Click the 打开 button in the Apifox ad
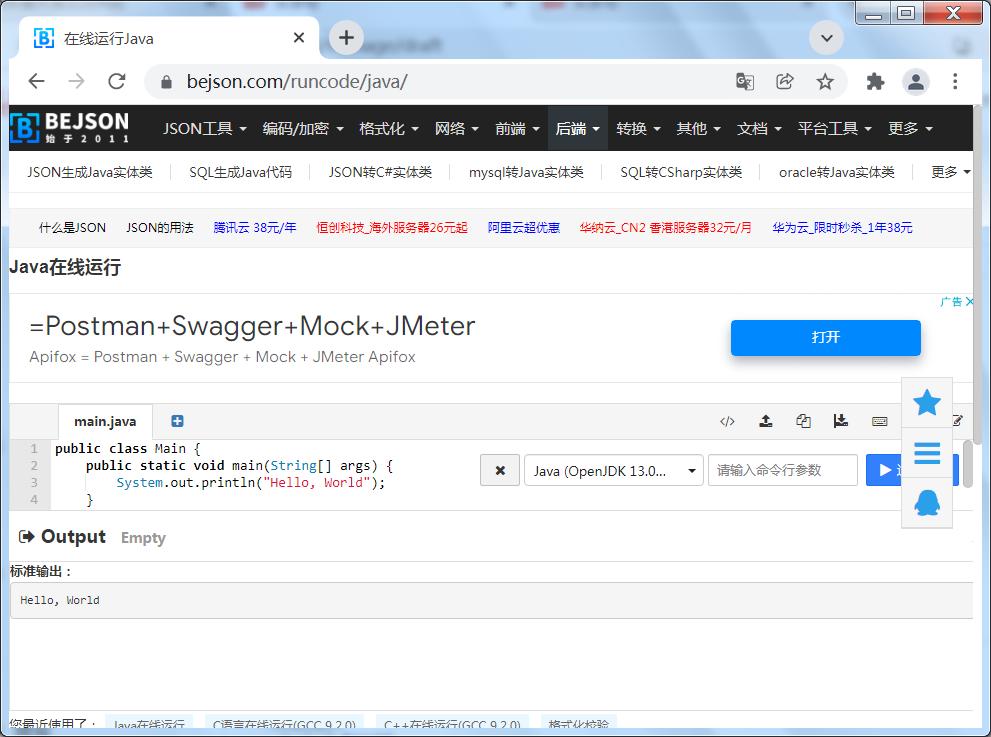991x737 pixels. click(825, 338)
